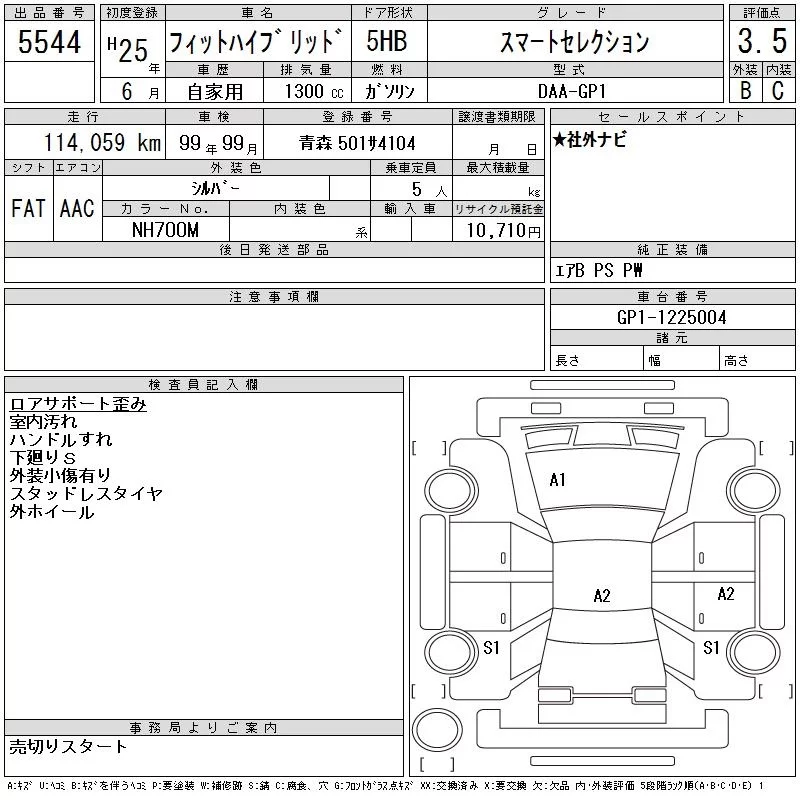Check the empty bracket box at diagram's upper-left

[x=430, y=447]
